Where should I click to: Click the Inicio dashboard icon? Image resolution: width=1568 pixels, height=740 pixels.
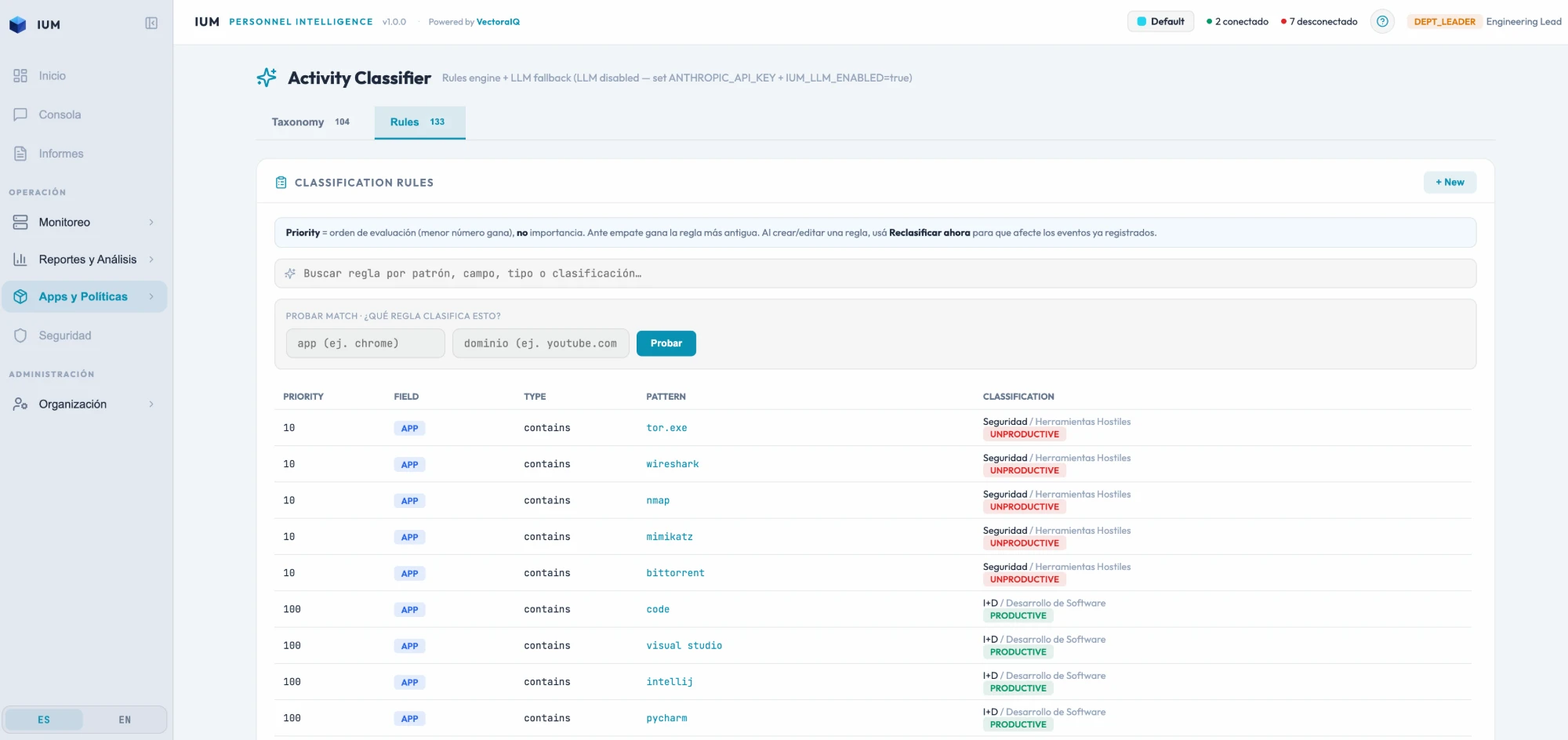(20, 76)
